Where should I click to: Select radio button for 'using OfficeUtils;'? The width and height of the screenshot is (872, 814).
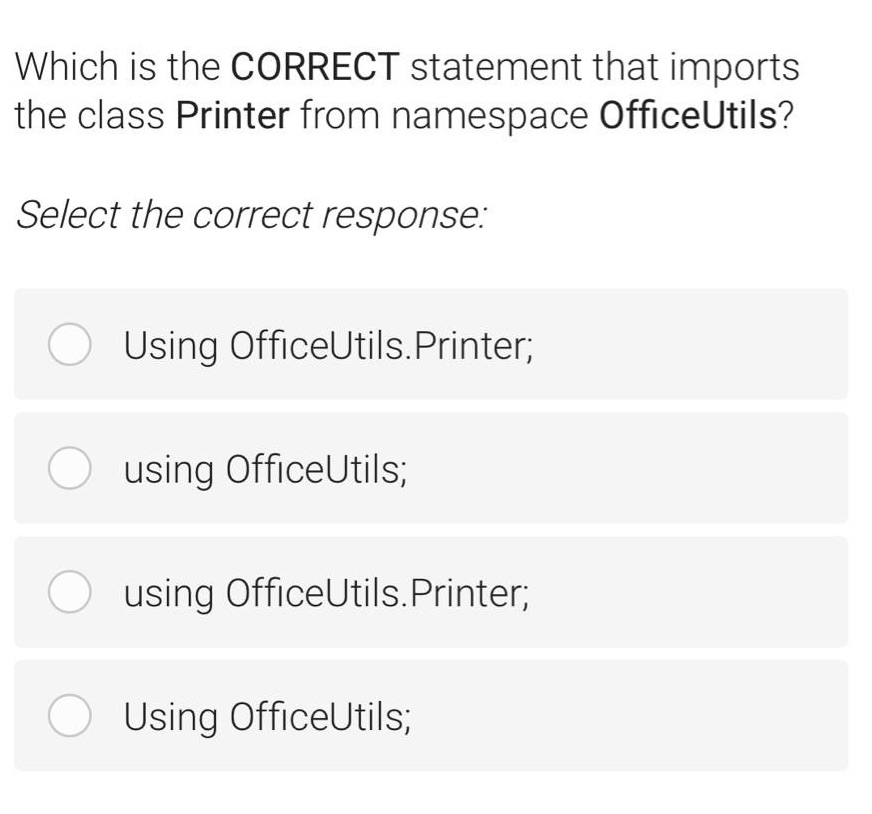[x=69, y=468]
